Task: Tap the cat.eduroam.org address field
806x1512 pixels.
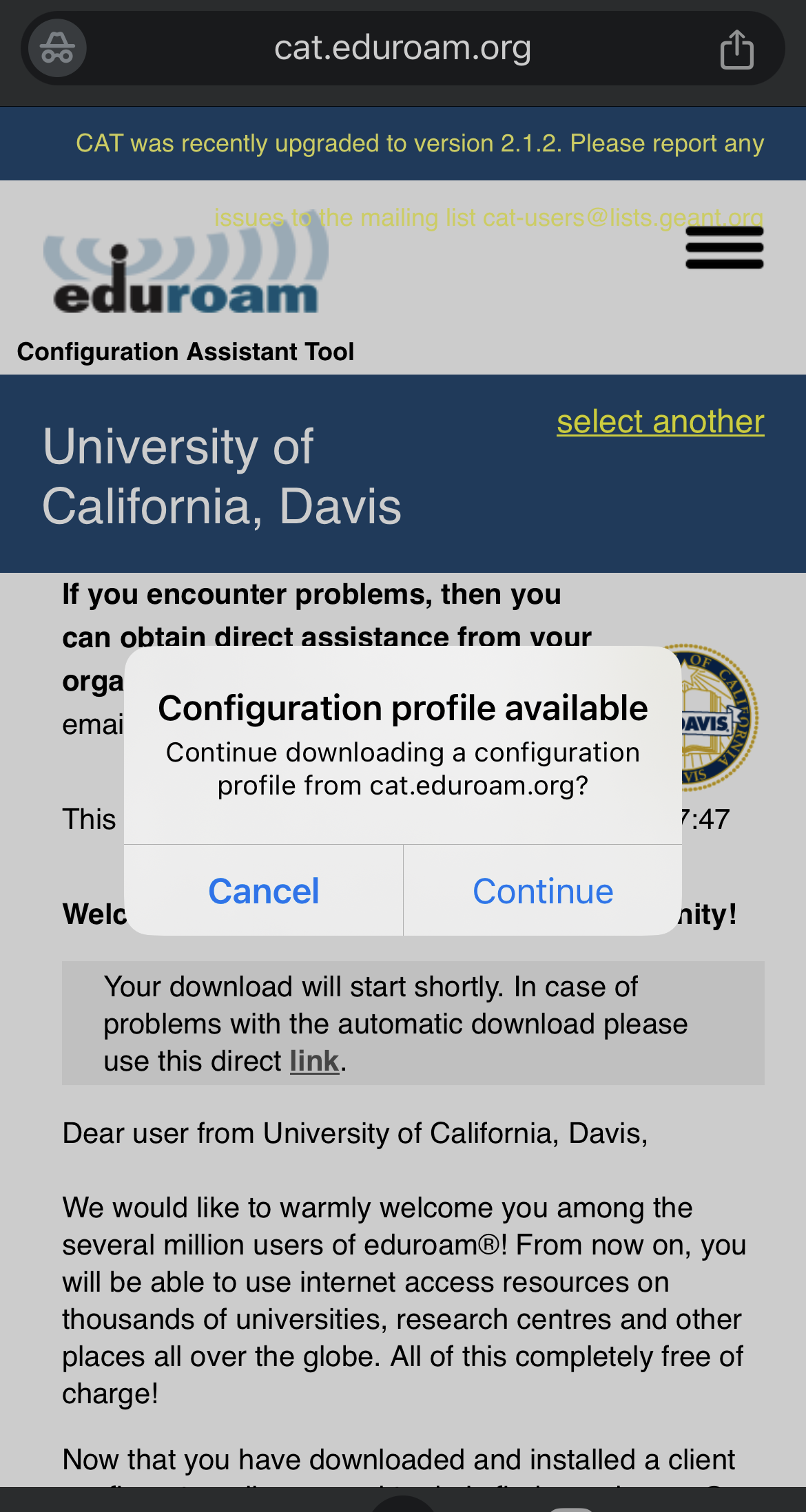Action: pos(402,48)
